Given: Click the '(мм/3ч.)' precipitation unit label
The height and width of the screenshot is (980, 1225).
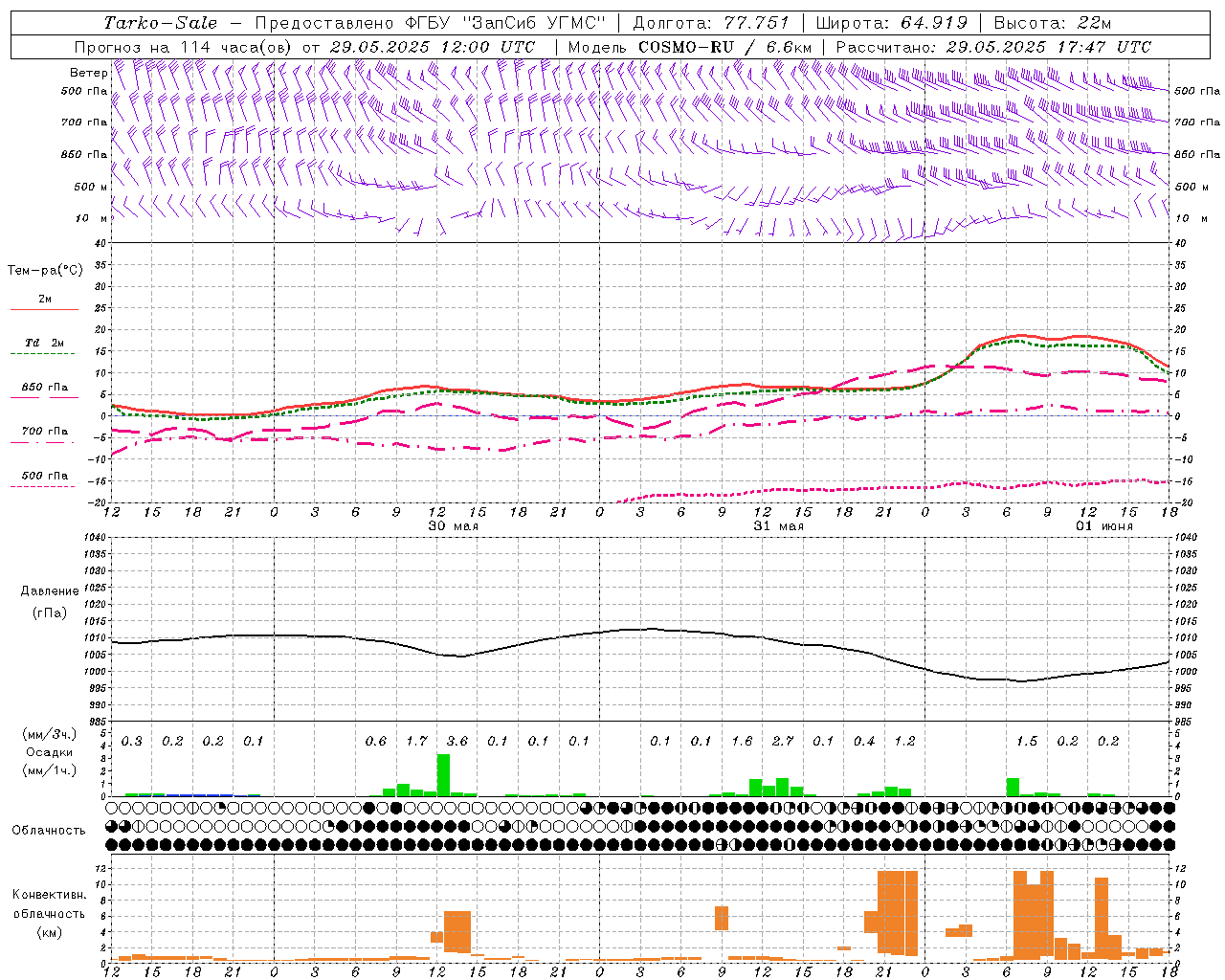Looking at the screenshot, I should point(50,734).
